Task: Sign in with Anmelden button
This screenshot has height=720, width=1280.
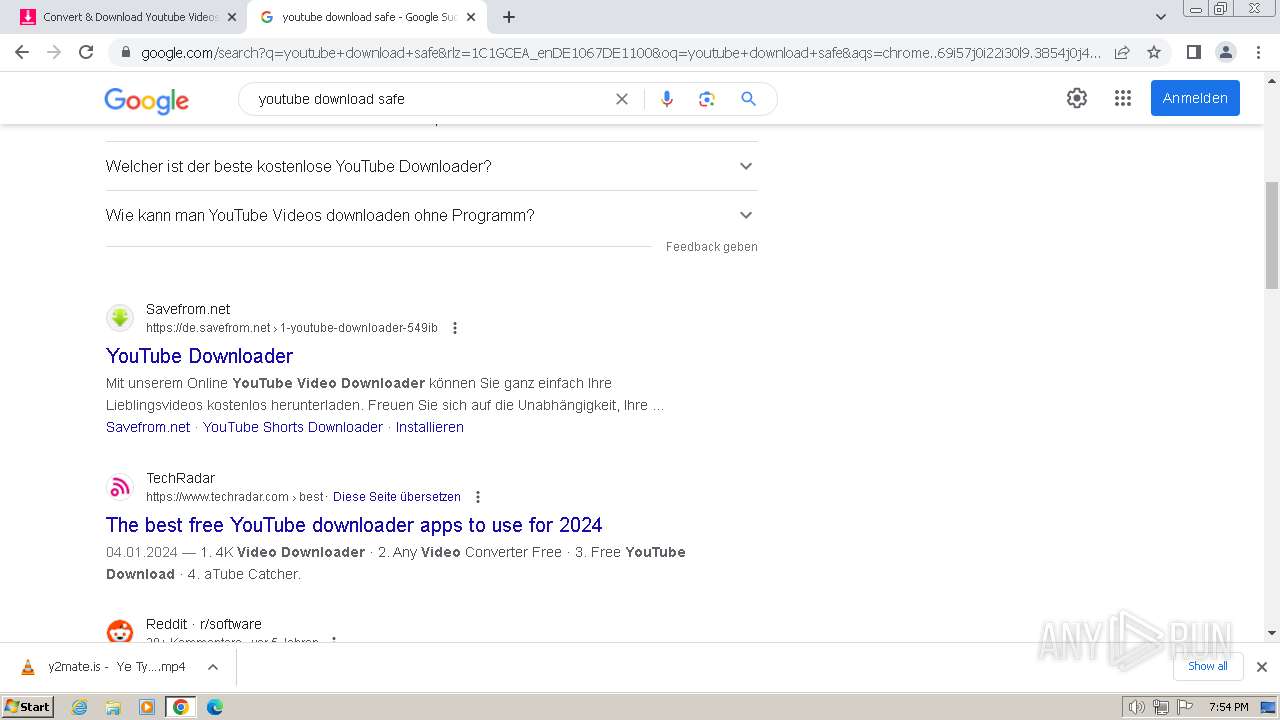Action: point(1195,98)
